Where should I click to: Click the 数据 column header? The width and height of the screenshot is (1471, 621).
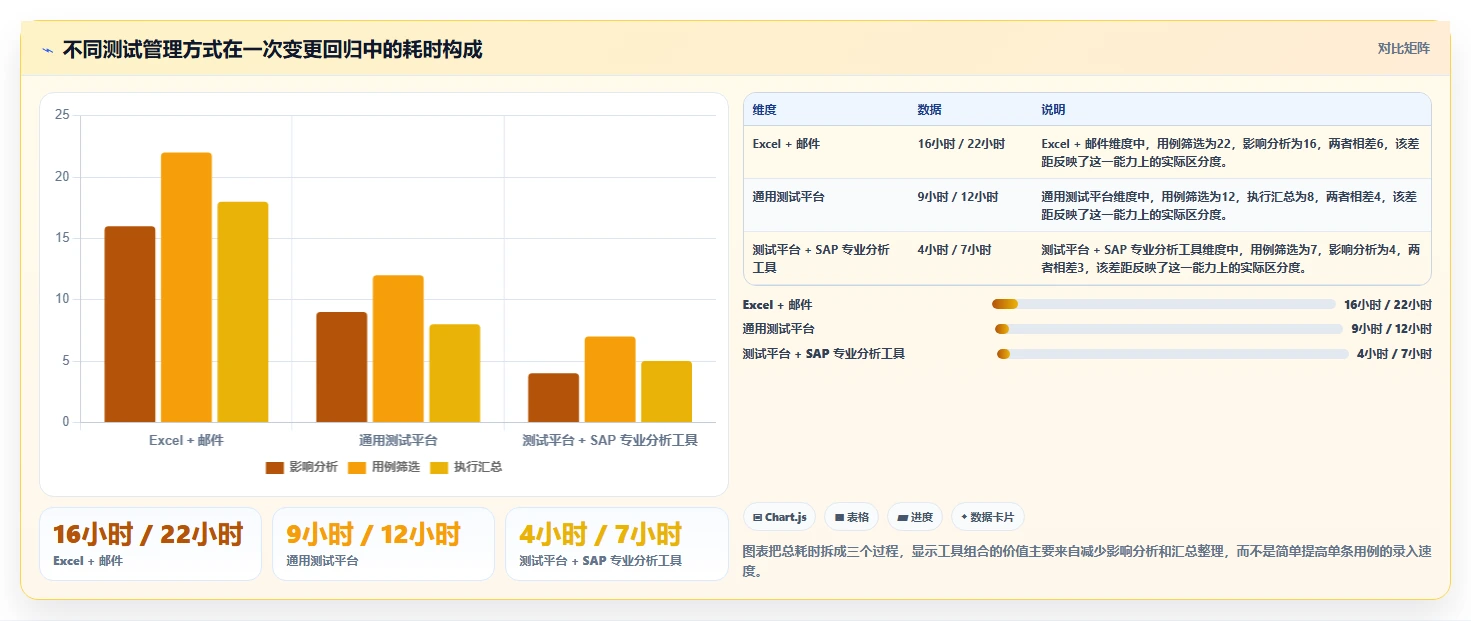click(929, 110)
